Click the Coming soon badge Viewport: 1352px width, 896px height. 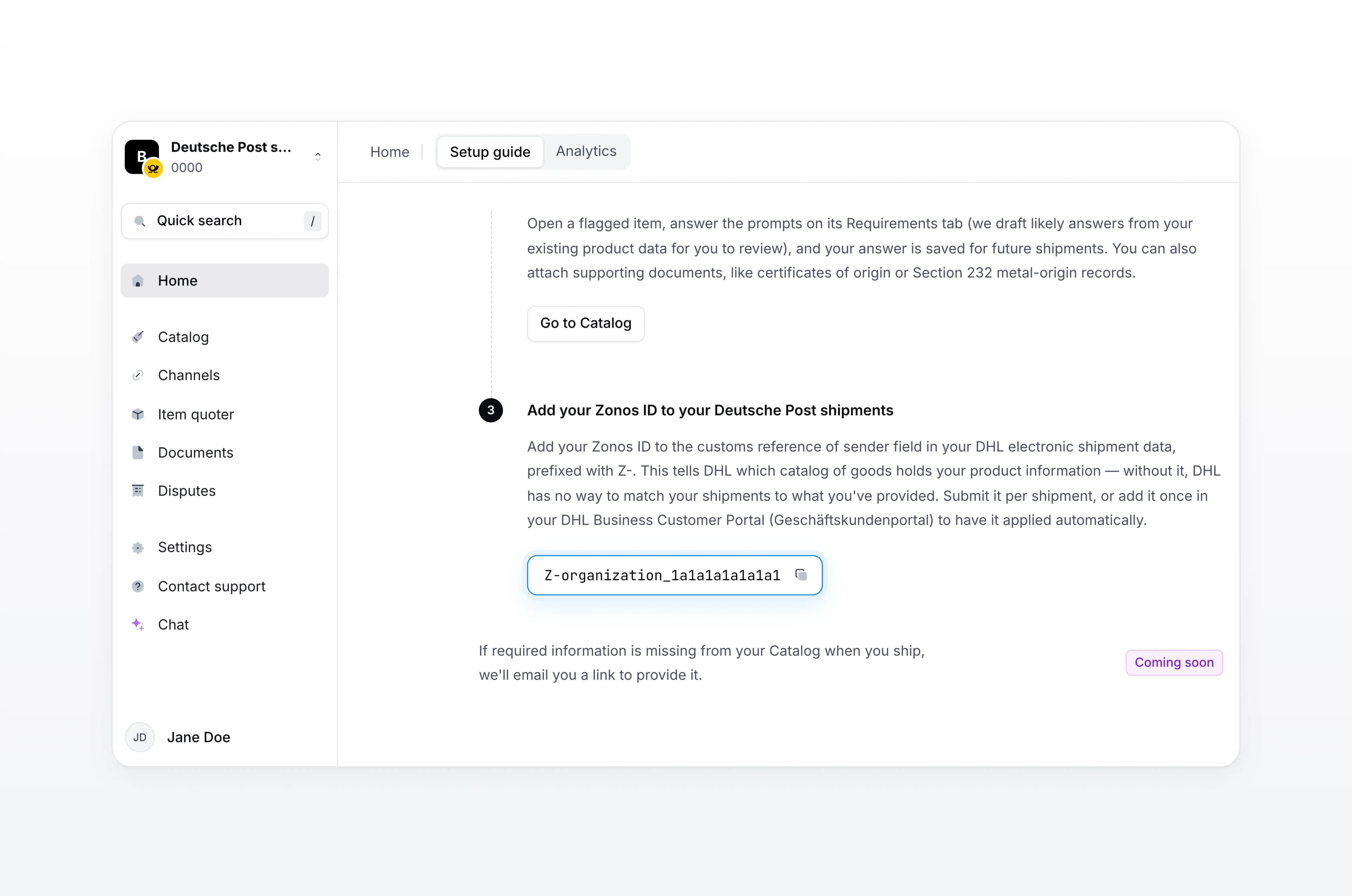click(1173, 663)
